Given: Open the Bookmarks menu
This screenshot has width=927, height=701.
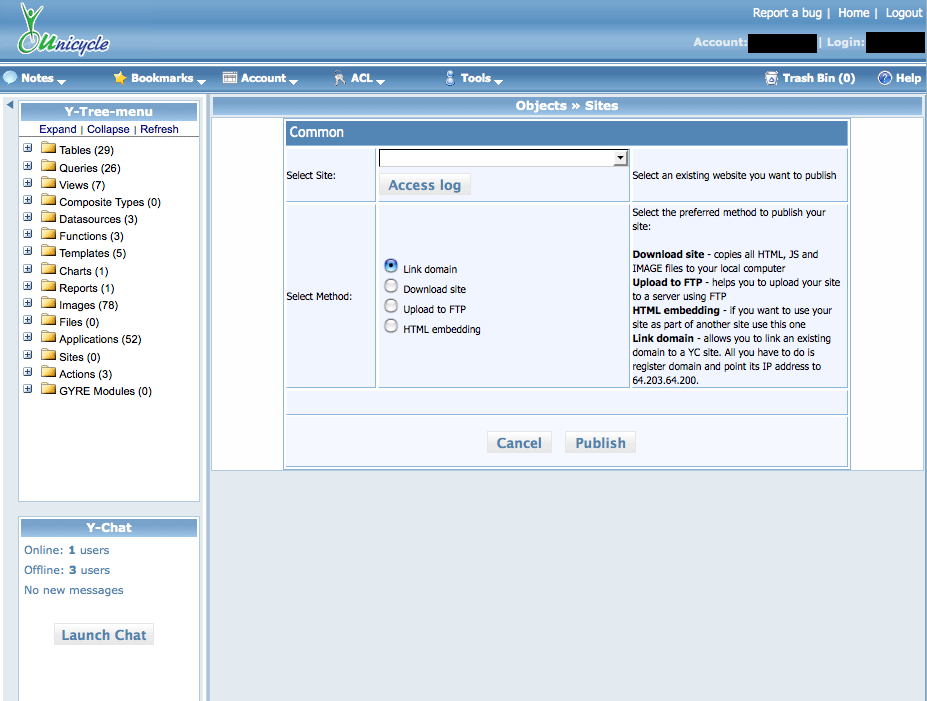Looking at the screenshot, I should (162, 78).
